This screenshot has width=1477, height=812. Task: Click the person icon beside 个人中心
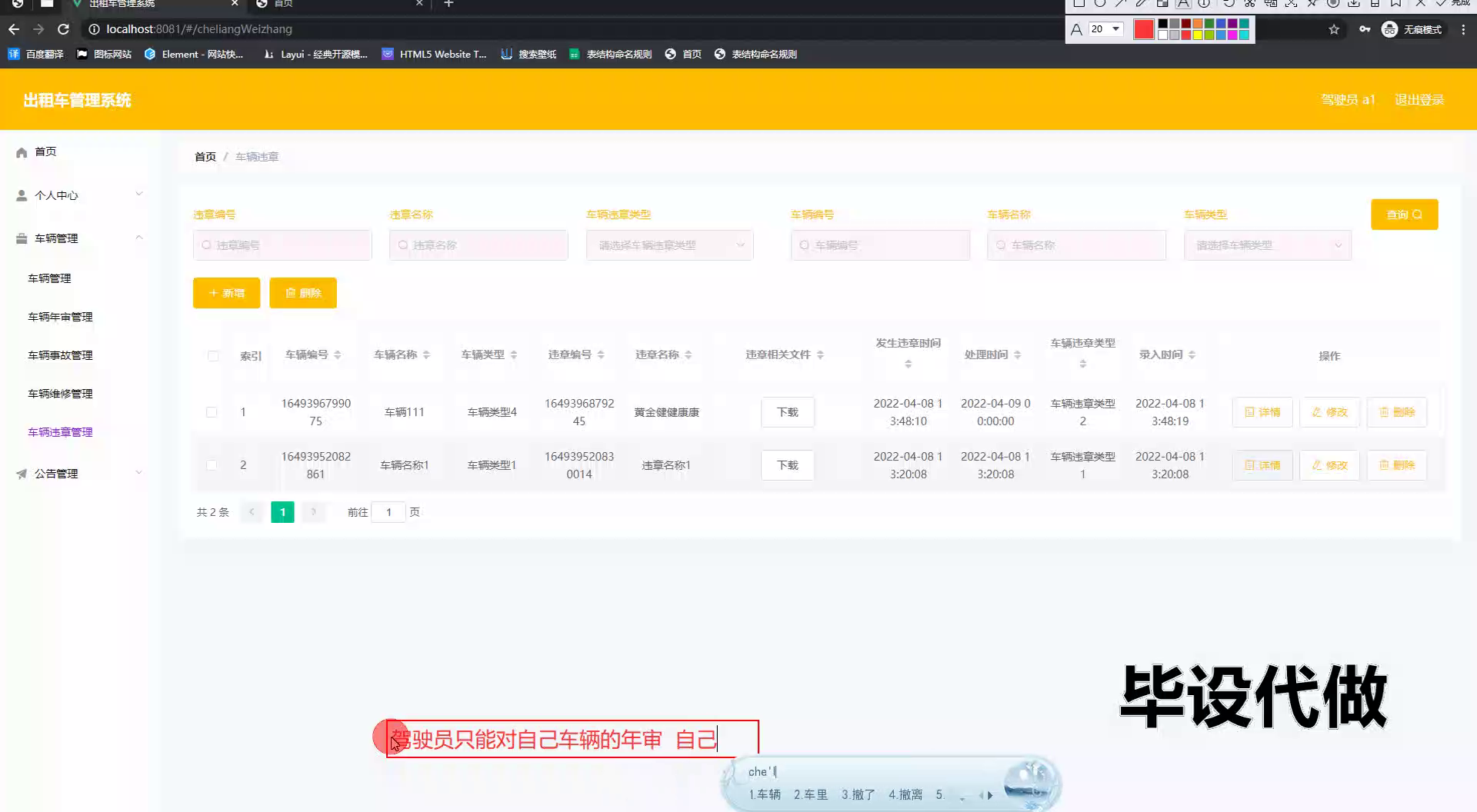22,195
